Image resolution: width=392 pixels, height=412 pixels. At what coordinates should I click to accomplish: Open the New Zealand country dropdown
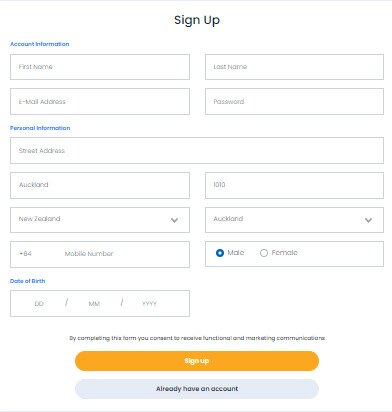point(100,220)
